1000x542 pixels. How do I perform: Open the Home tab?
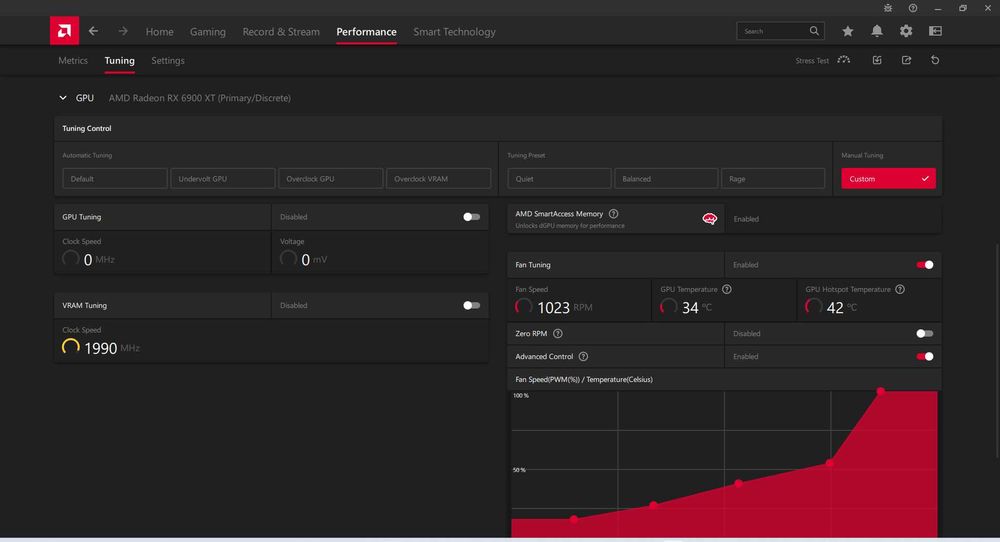pyautogui.click(x=159, y=31)
